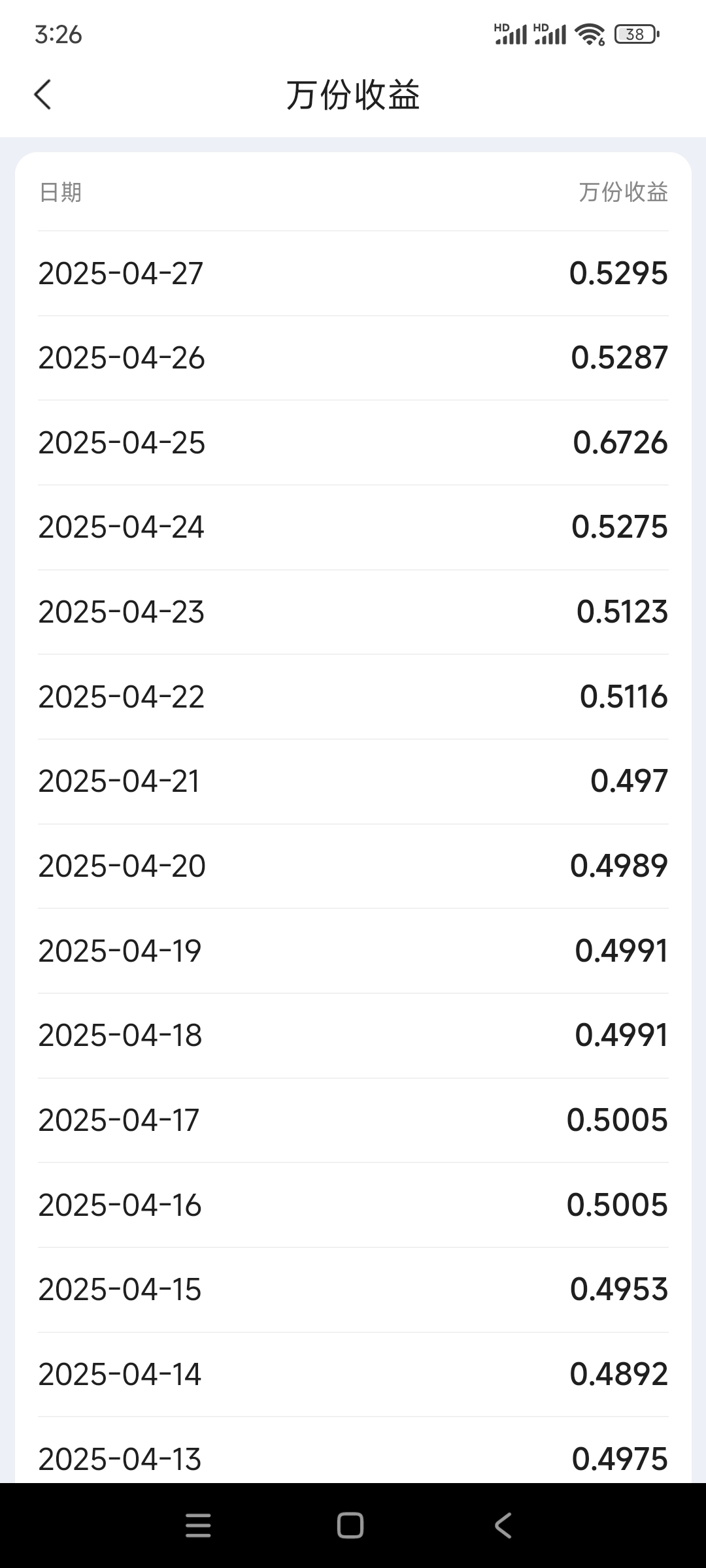Tap the Wi-Fi status icon
This screenshot has width=706, height=1568.
point(590,34)
